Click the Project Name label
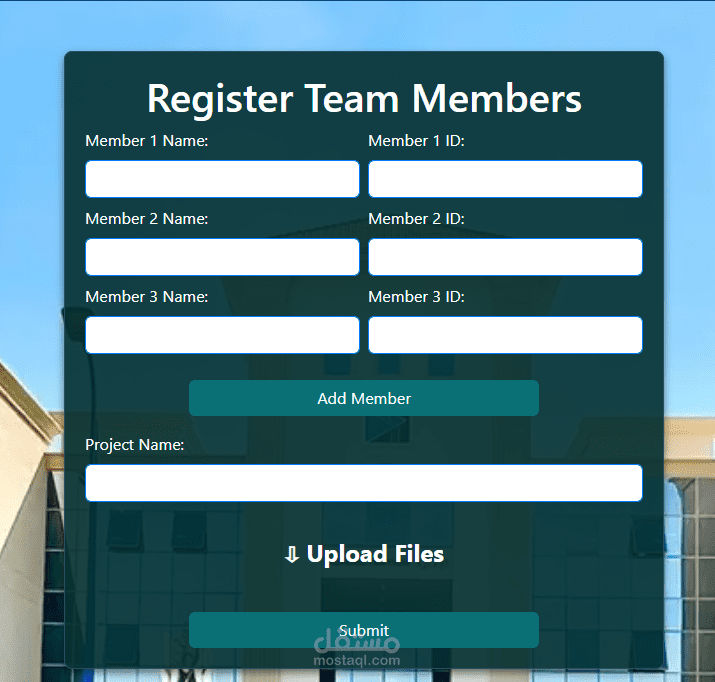The width and height of the screenshot is (715, 682). [135, 444]
